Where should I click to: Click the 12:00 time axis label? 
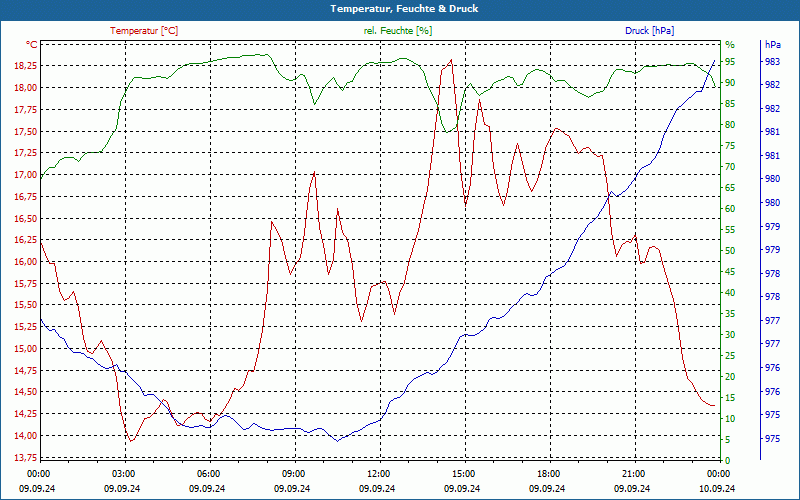pos(377,474)
